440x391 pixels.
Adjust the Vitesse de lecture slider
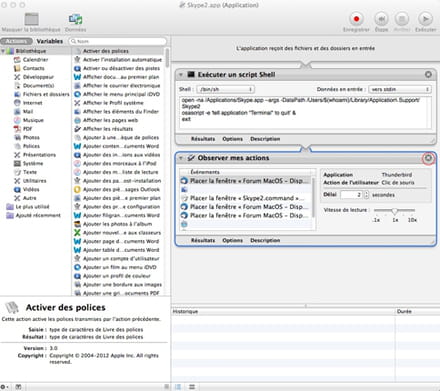tap(394, 211)
